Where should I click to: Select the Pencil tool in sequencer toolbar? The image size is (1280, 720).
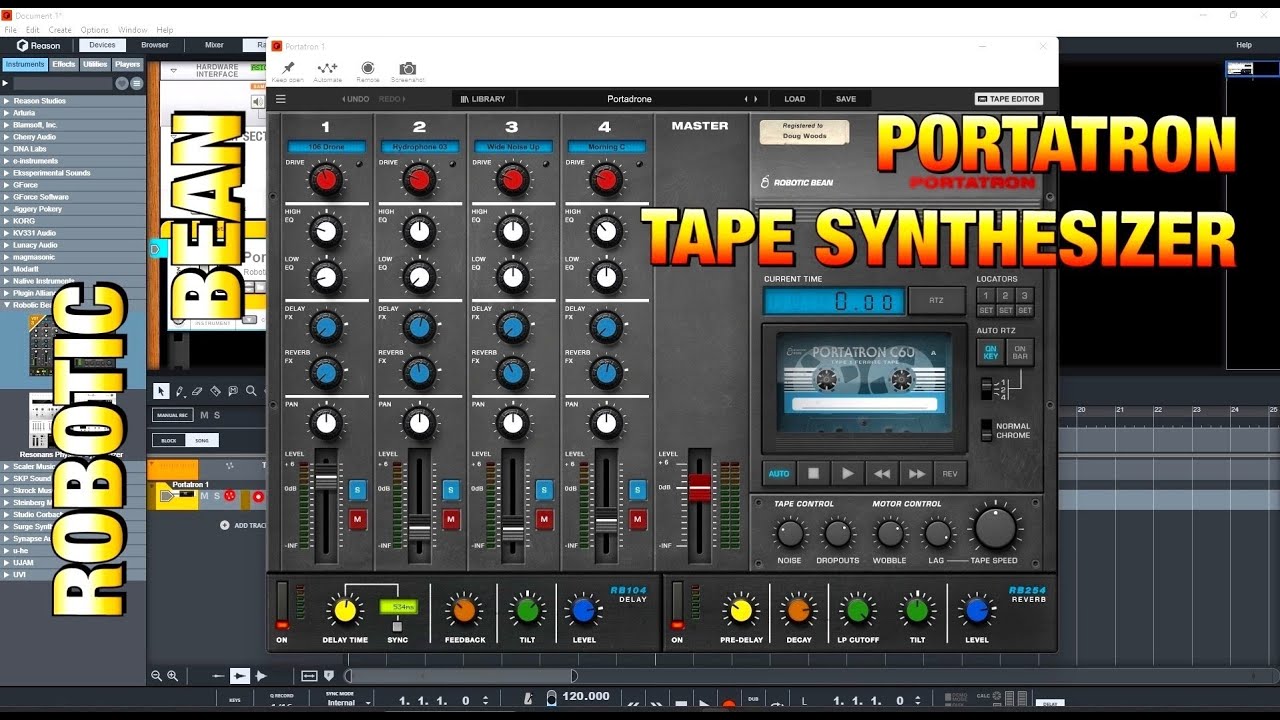coord(179,391)
